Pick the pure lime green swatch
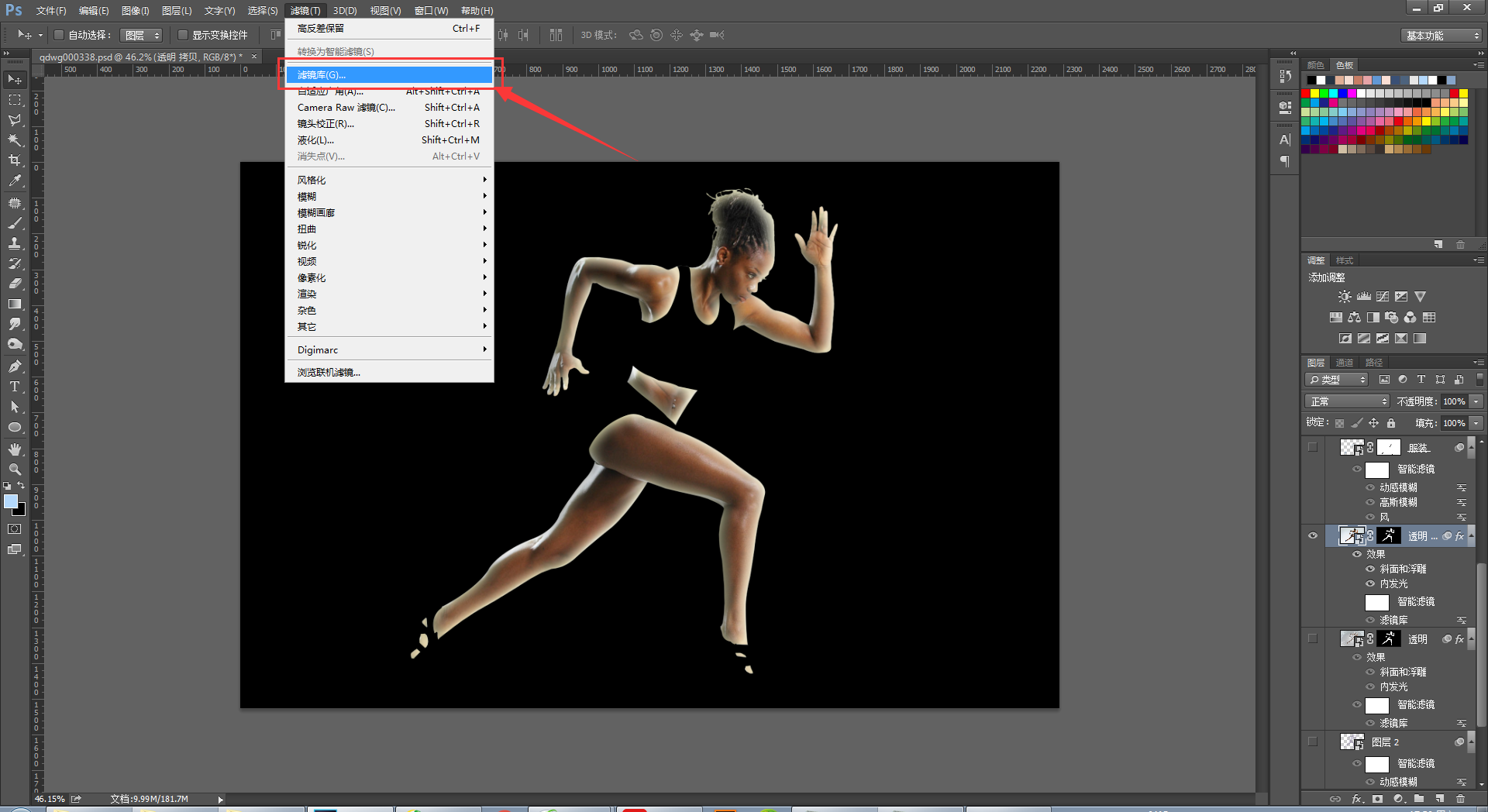Image resolution: width=1488 pixels, height=812 pixels. pyautogui.click(x=1324, y=94)
